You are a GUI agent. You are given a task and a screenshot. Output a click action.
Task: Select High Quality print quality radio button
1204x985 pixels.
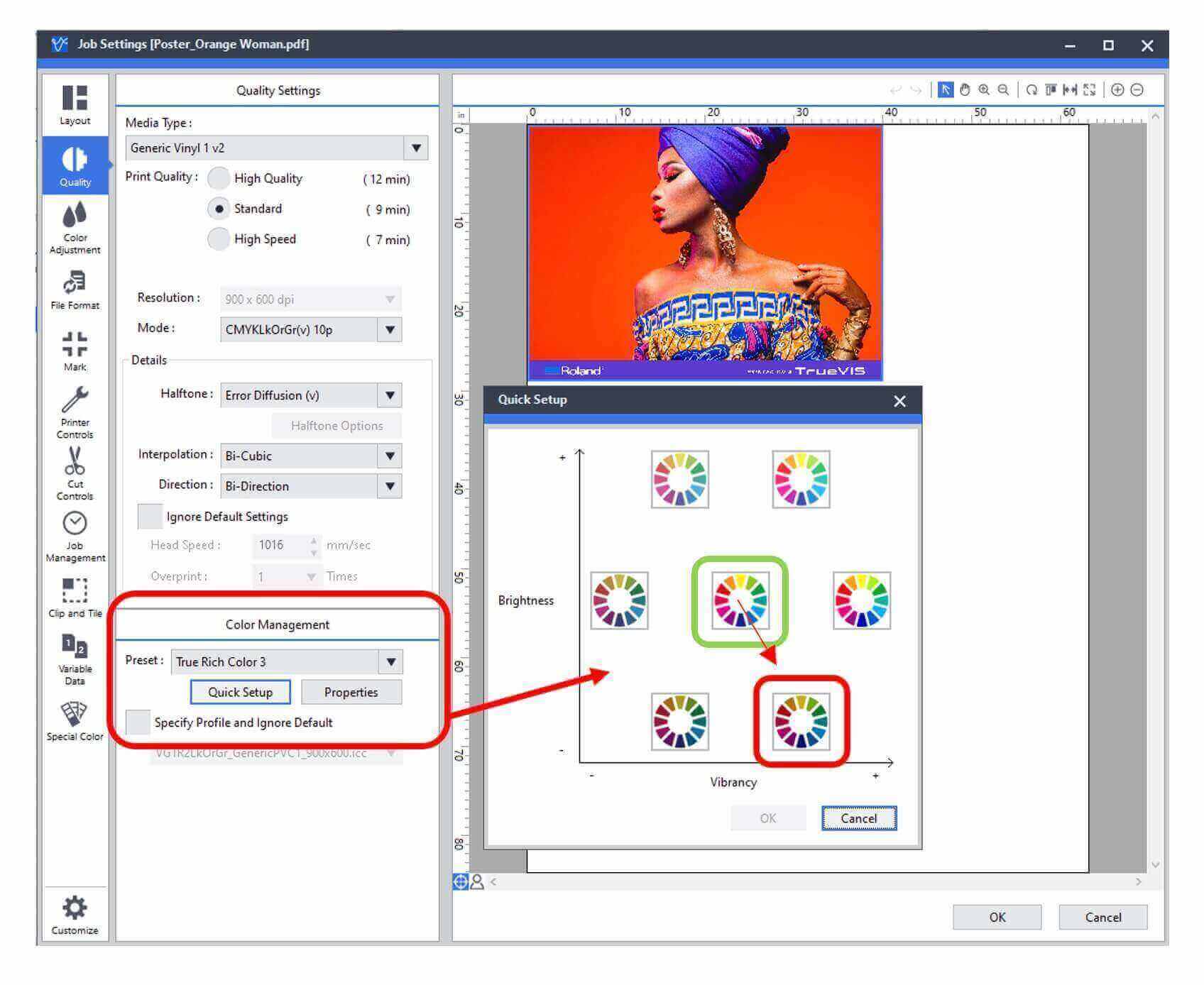219,178
